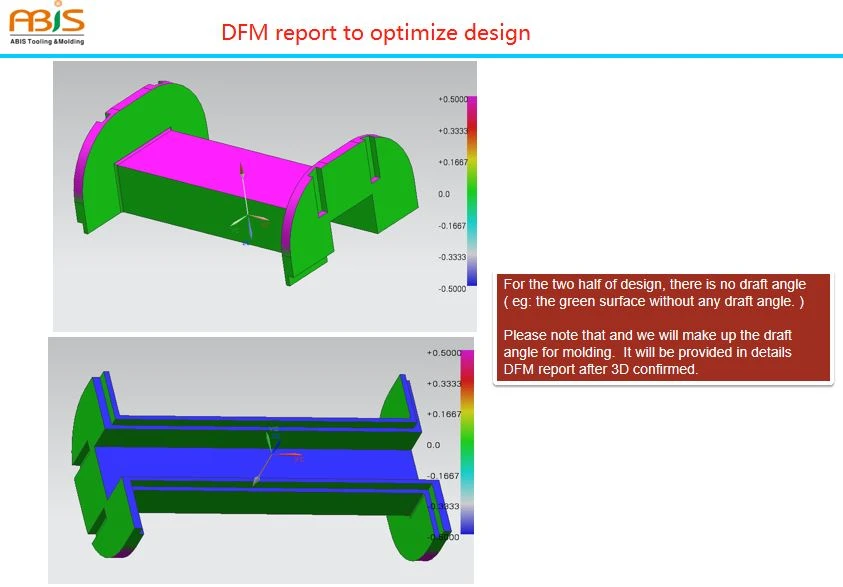The image size is (843, 587).
Task: Select the 'DFM report to optimize design' title
Action: tap(376, 33)
